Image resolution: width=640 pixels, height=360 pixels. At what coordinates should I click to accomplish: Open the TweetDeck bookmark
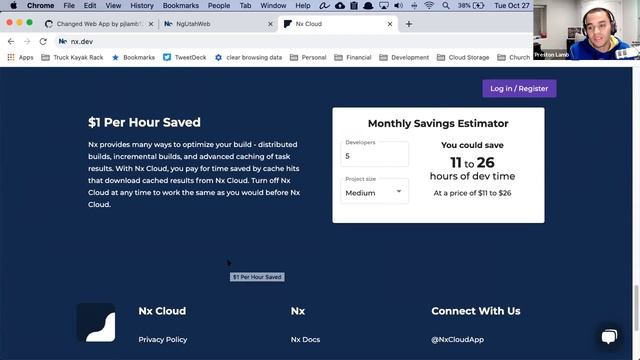[184, 58]
